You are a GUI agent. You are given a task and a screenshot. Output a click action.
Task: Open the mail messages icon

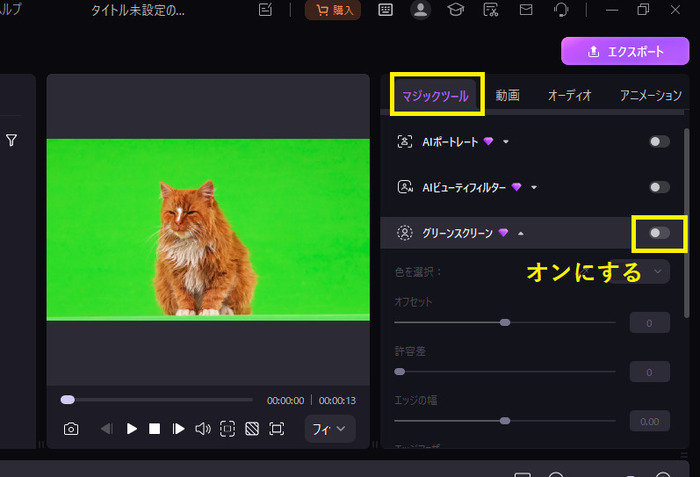coord(526,10)
